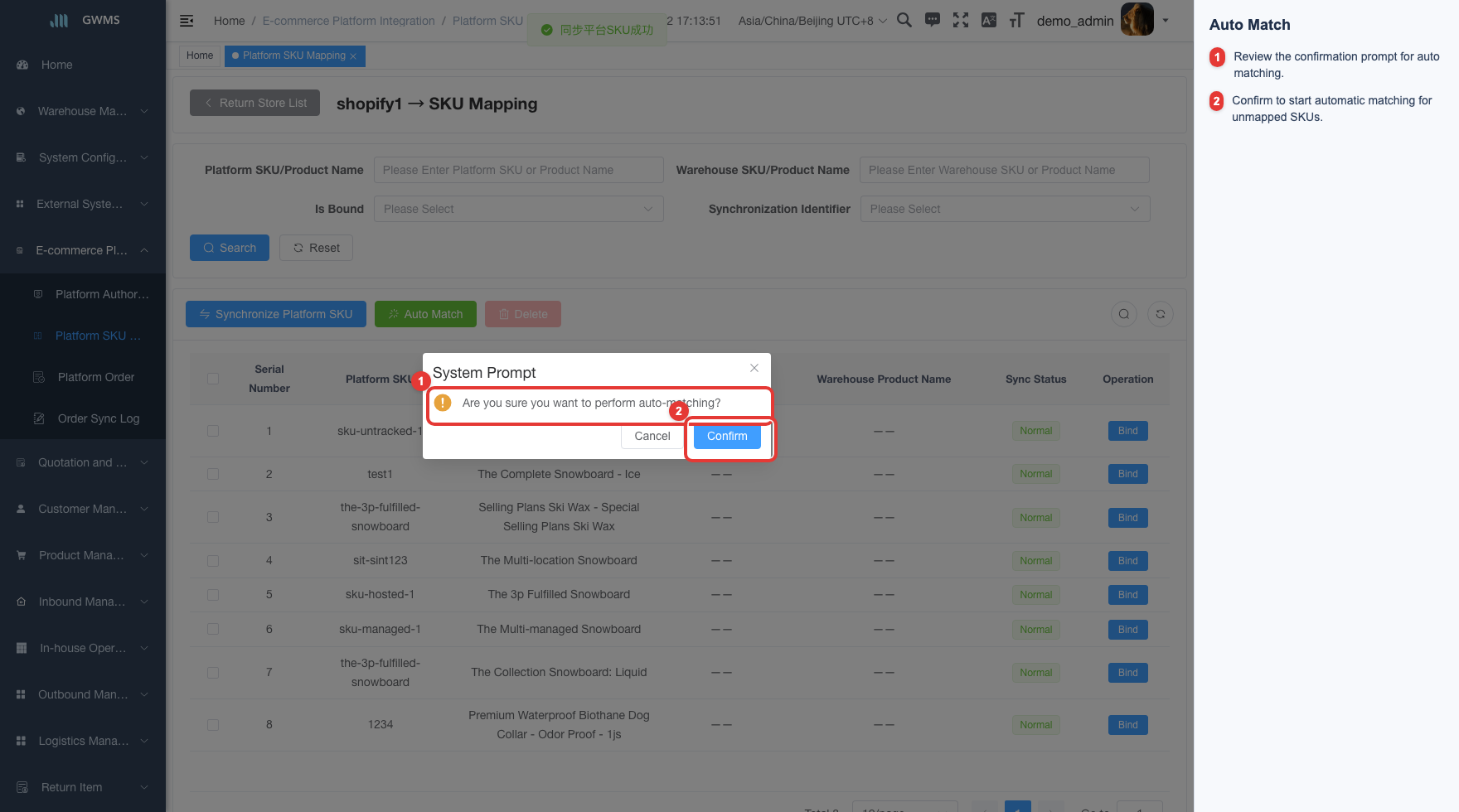
Task: Open the message chat bubble icon
Action: click(933, 20)
